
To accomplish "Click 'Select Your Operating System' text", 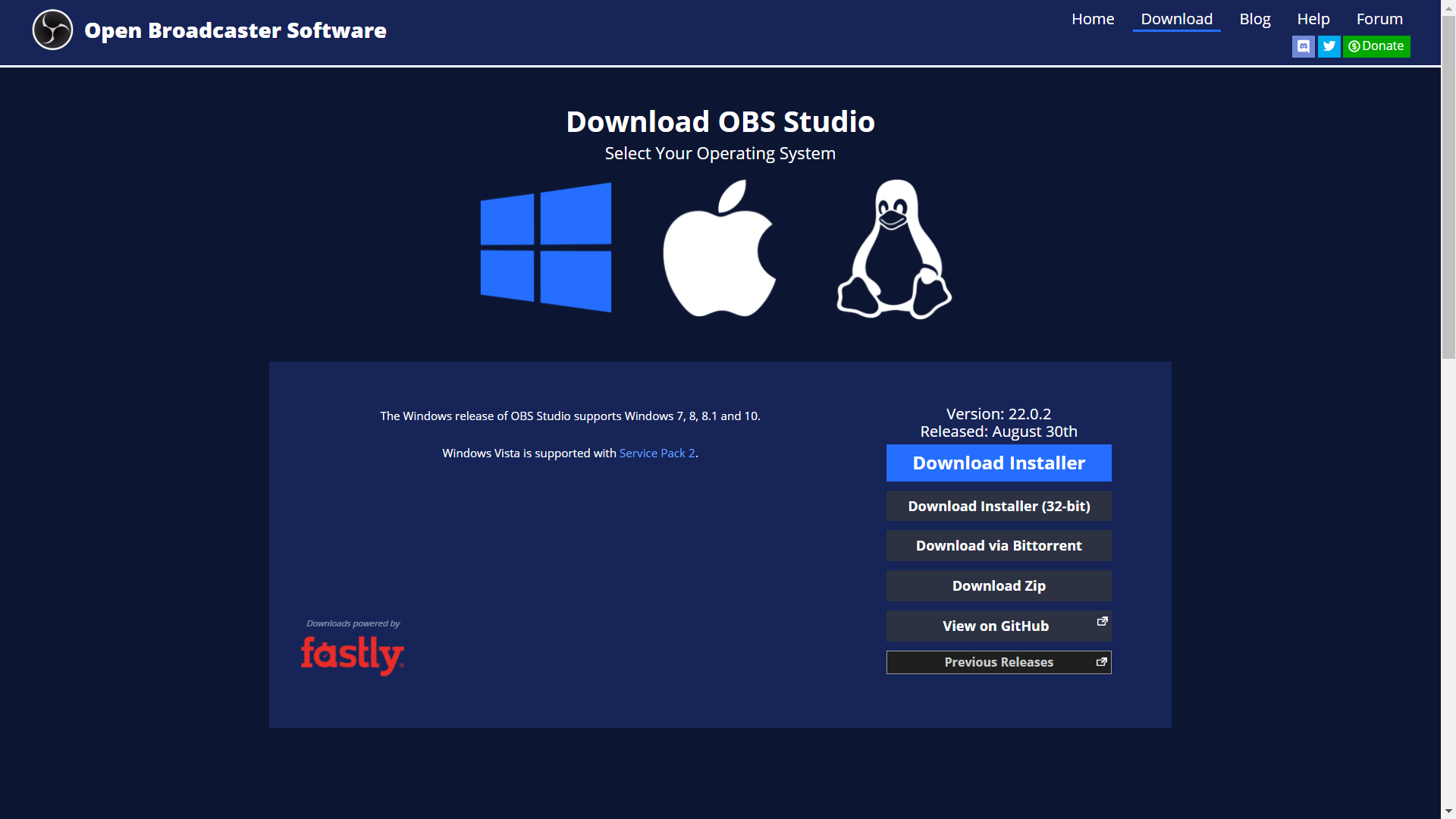I will coord(720,153).
